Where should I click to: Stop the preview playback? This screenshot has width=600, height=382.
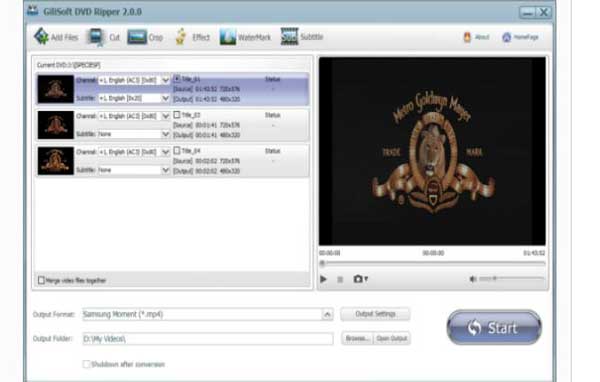340,279
